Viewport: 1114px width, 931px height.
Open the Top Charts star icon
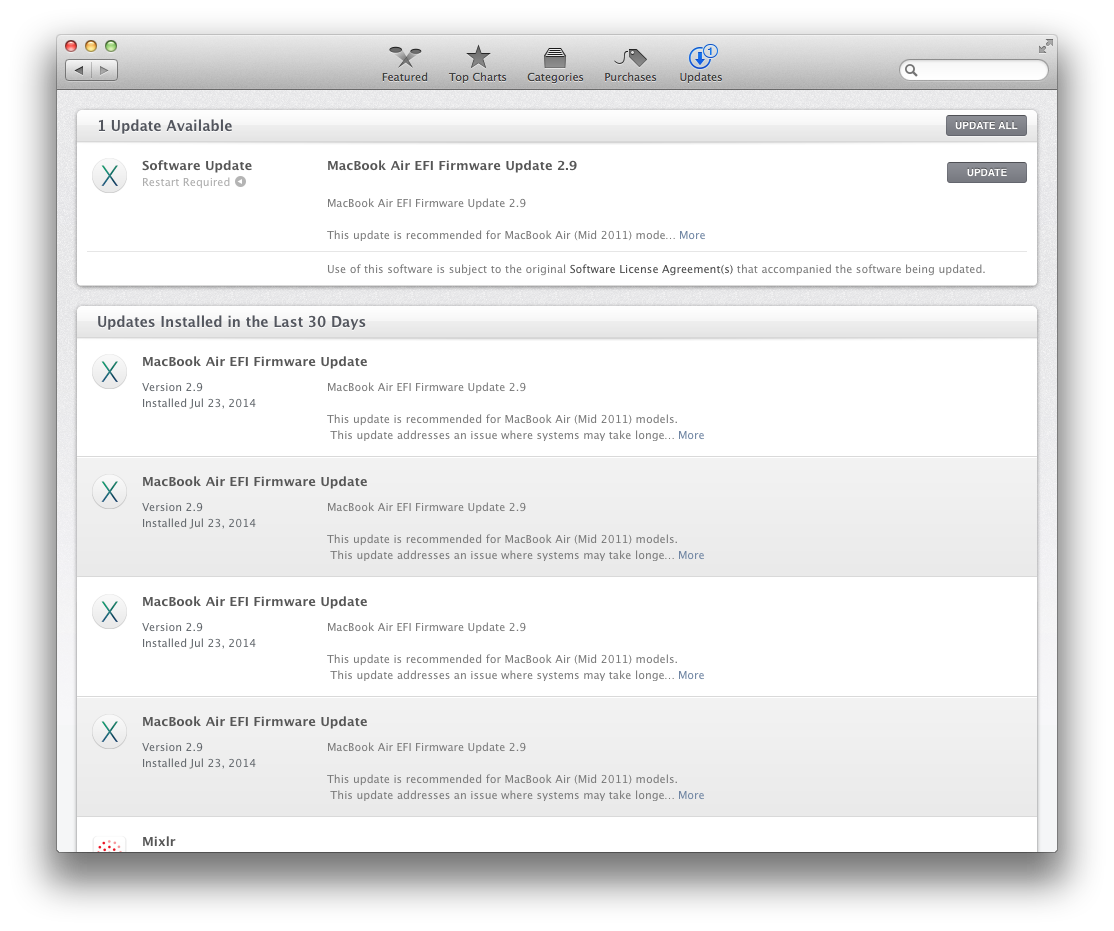pyautogui.click(x=478, y=57)
